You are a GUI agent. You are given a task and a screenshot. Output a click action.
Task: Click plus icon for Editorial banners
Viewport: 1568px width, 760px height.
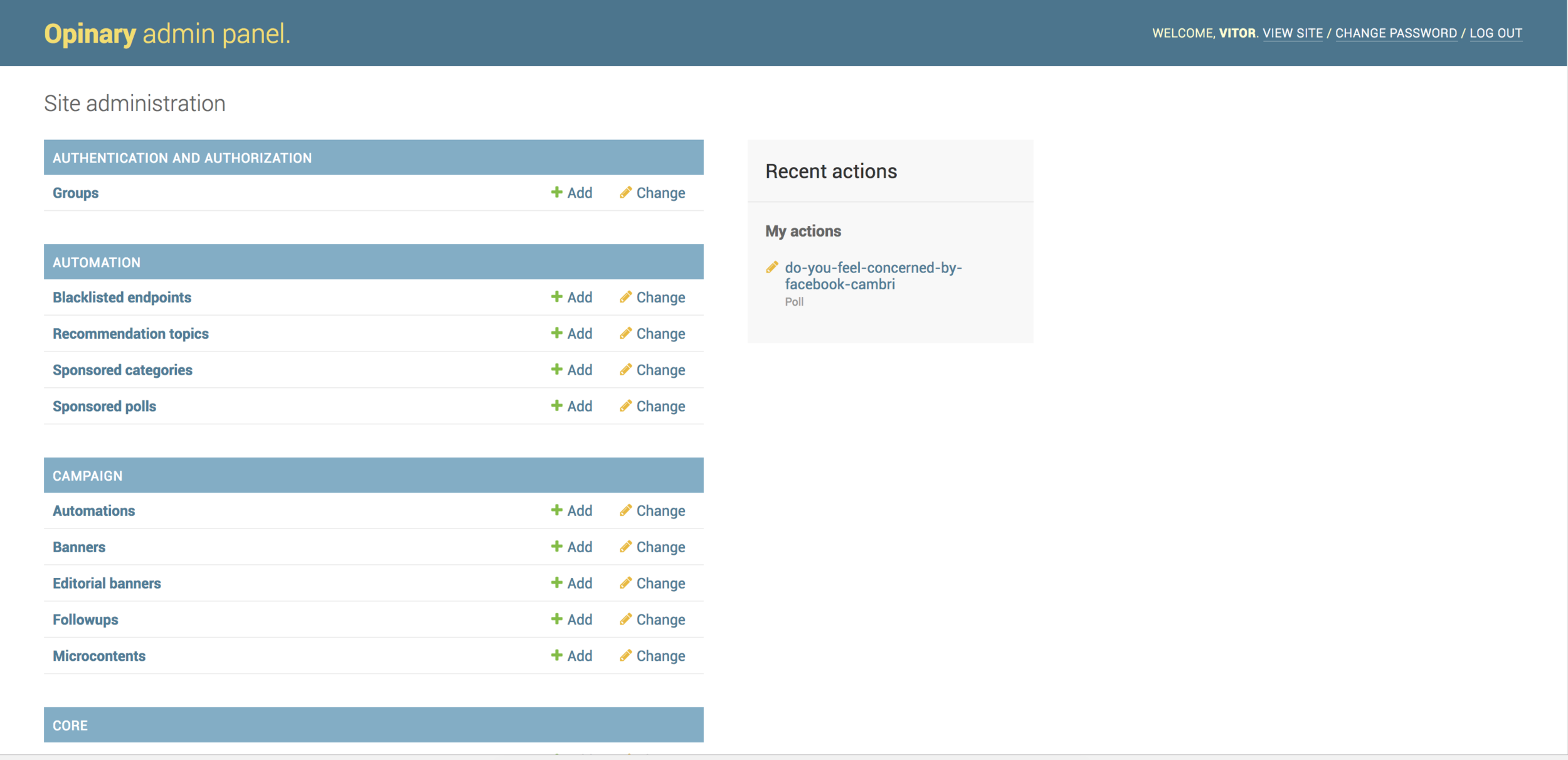click(556, 583)
